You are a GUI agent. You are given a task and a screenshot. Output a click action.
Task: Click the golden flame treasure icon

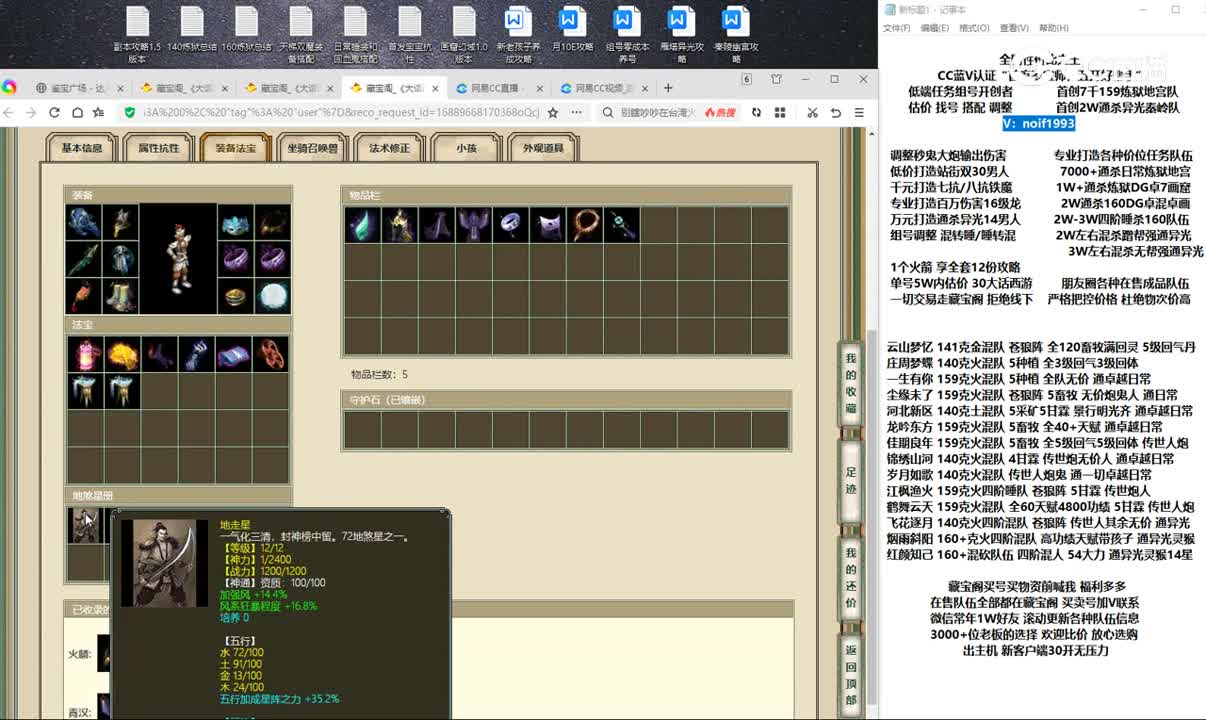click(x=123, y=354)
